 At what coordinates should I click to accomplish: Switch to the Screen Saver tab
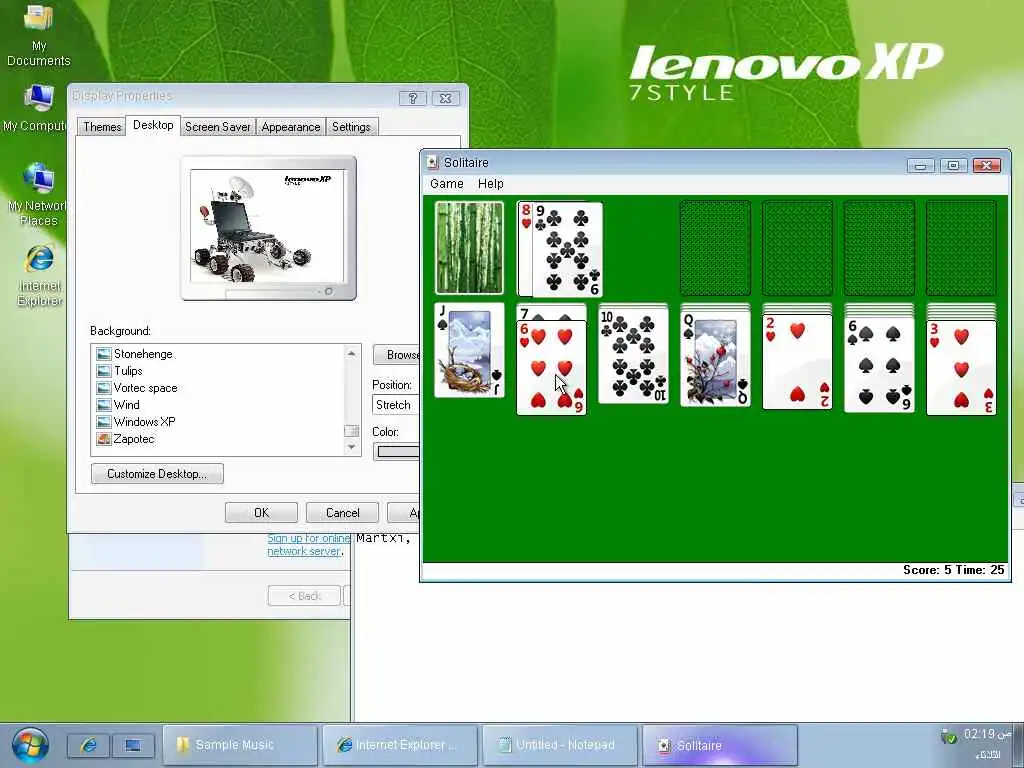click(217, 127)
